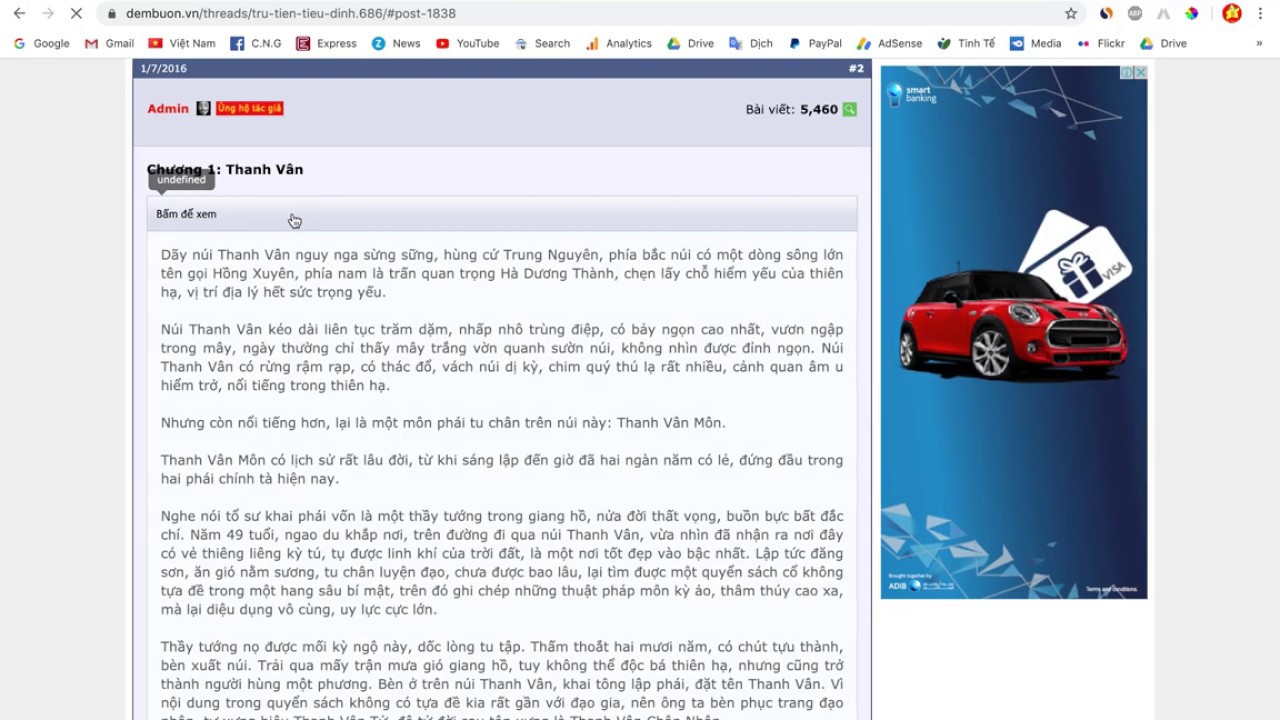Click the address bar URL field
The width and height of the screenshot is (1280, 720).
(580, 14)
